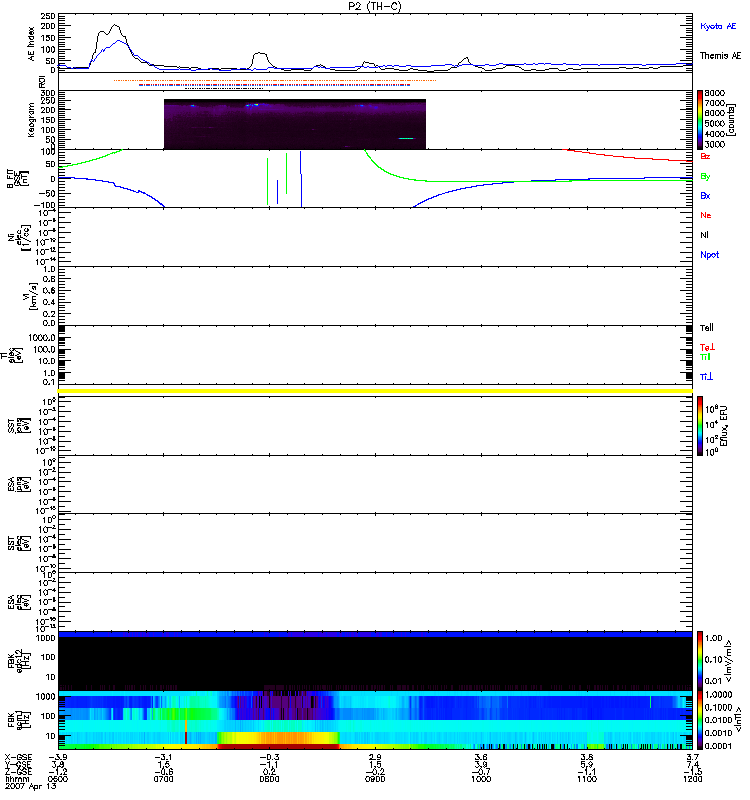The image size is (750, 800).
Task: Click the orange dotted line in the ROI panel
Action: (274, 80)
